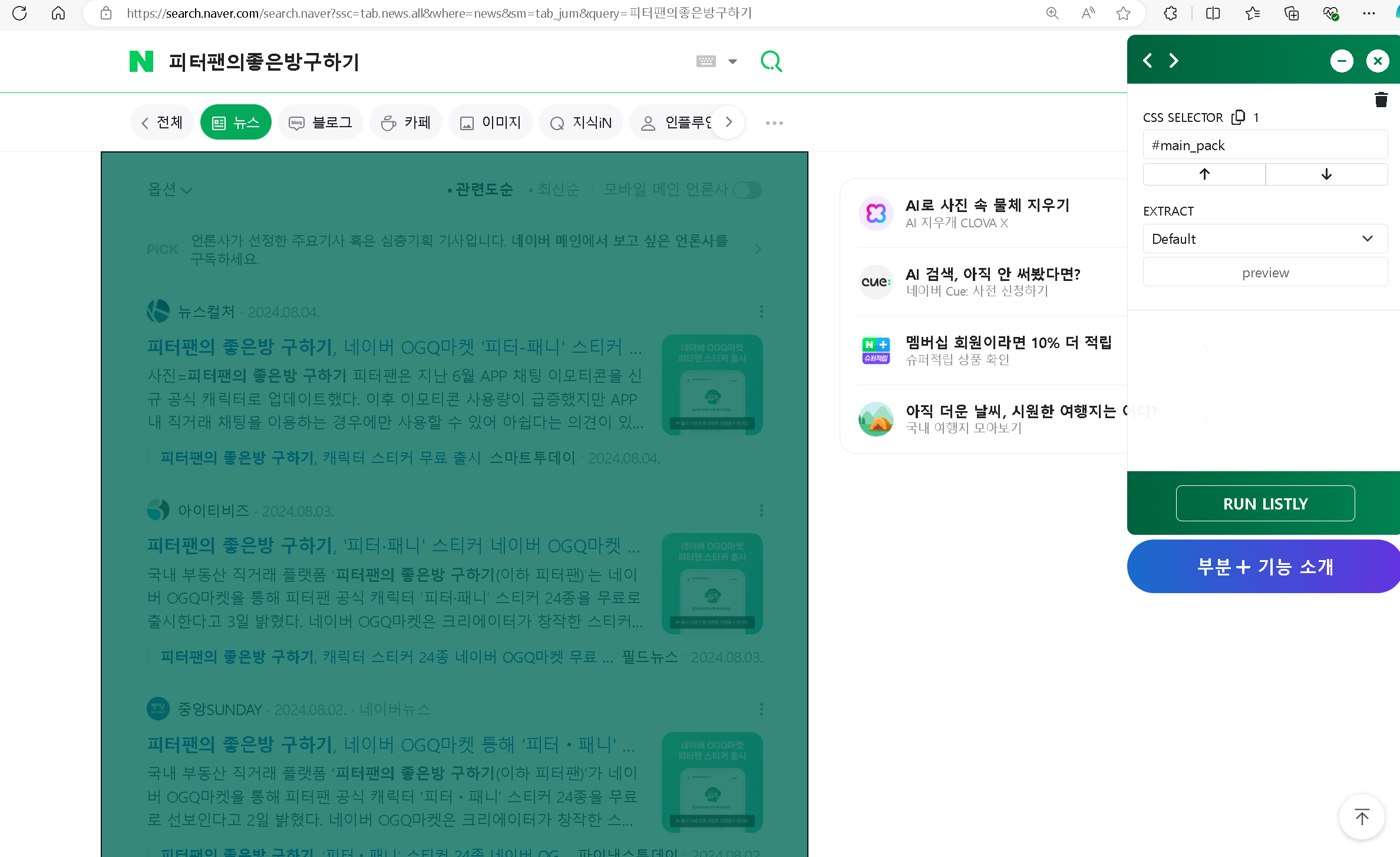Open the 아이티비즈 article headline

pos(394,546)
